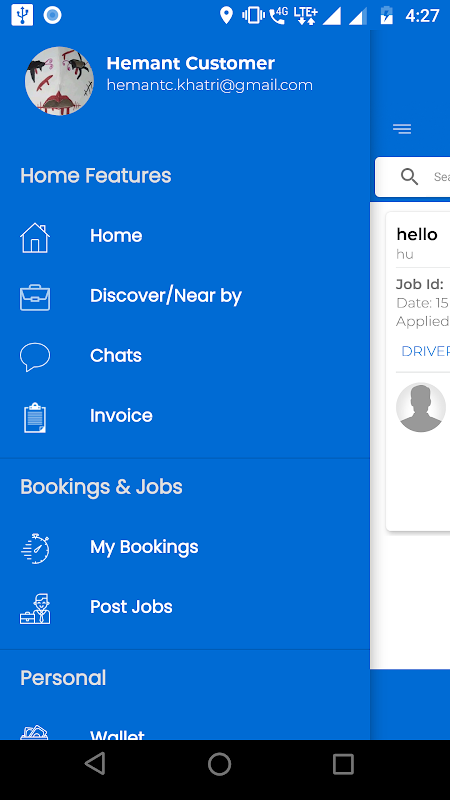Tap the grey user avatar on job card
Image resolution: width=450 pixels, height=800 pixels.
point(421,407)
